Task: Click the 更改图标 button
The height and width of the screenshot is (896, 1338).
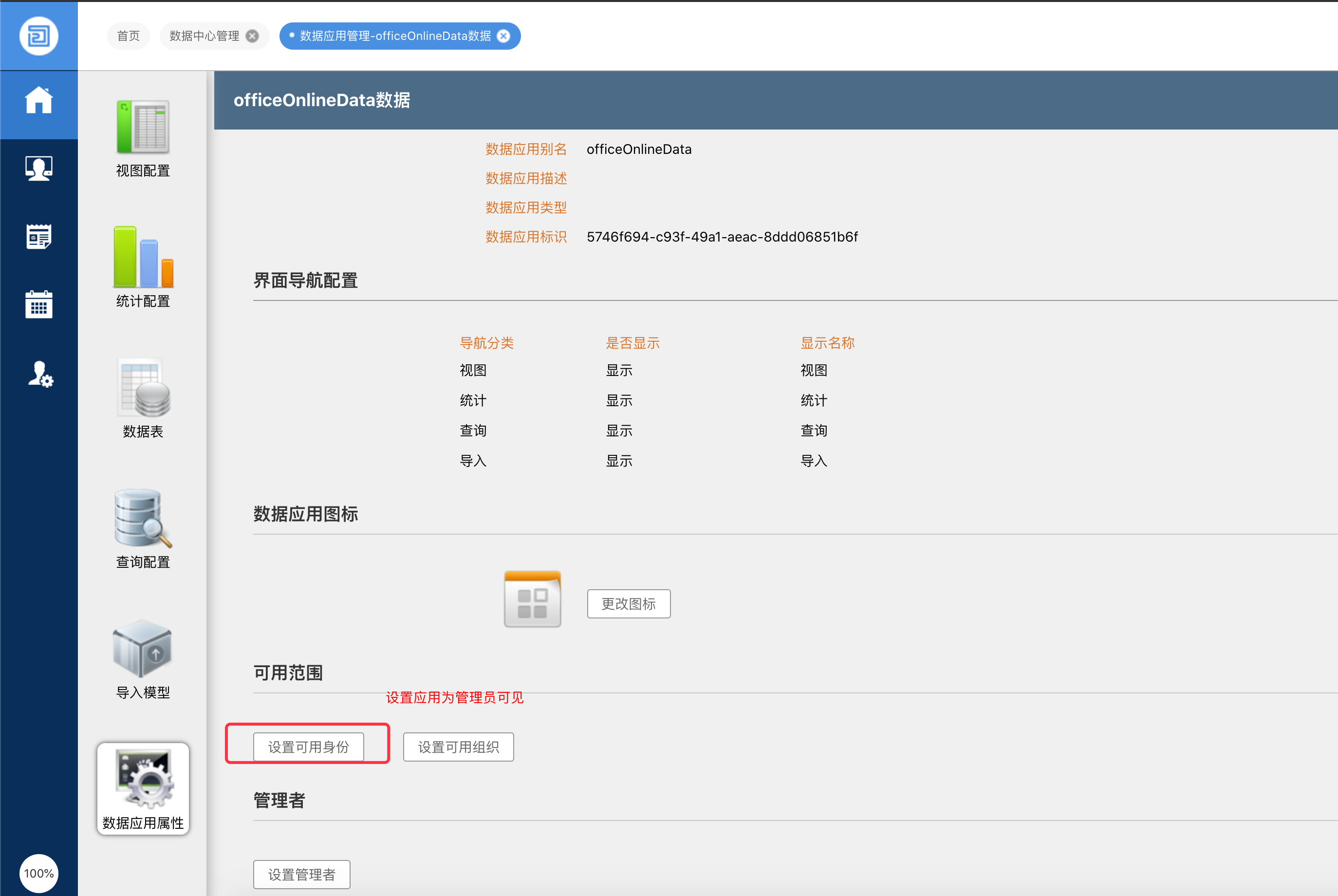Action: 629,603
